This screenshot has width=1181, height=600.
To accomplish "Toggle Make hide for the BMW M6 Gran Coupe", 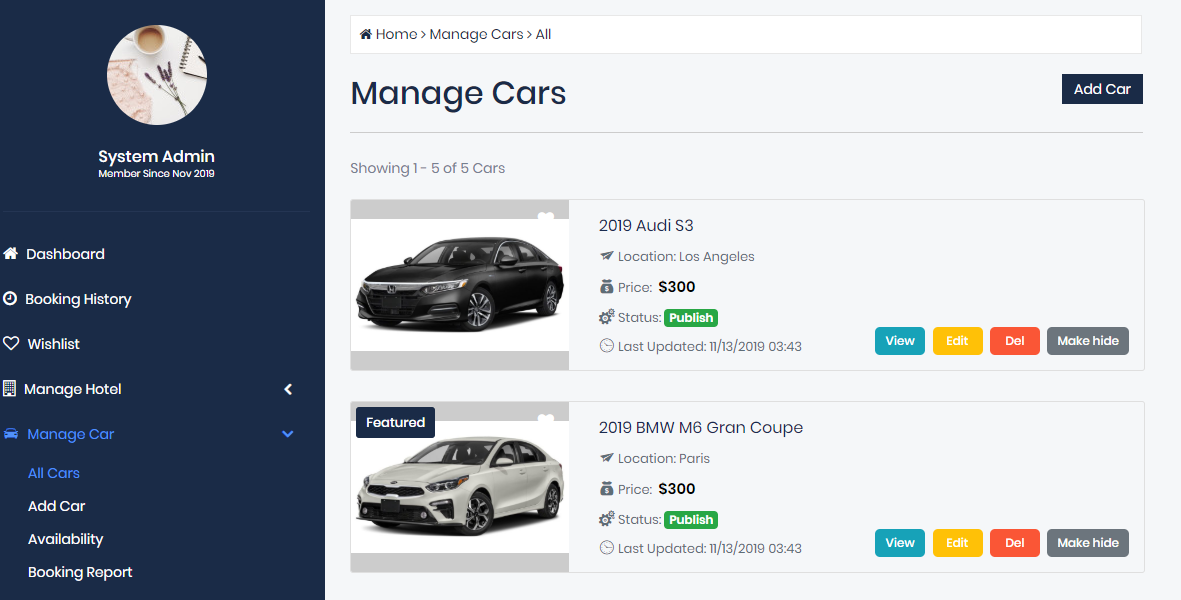I will (x=1087, y=543).
